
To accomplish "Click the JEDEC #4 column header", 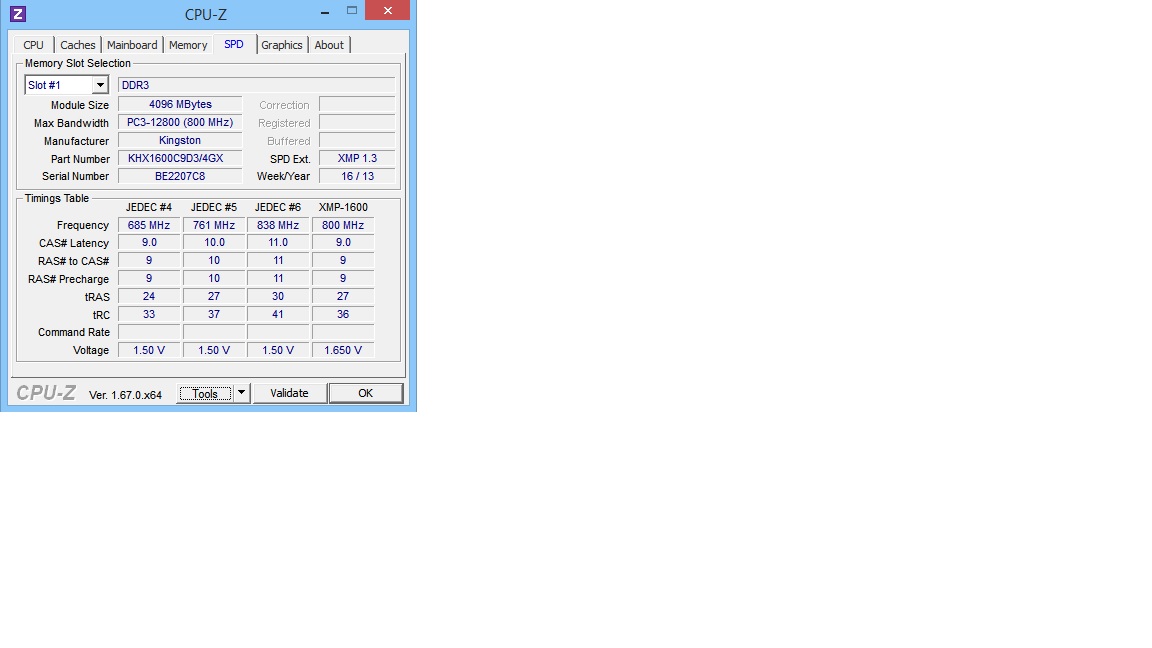I will [149, 207].
